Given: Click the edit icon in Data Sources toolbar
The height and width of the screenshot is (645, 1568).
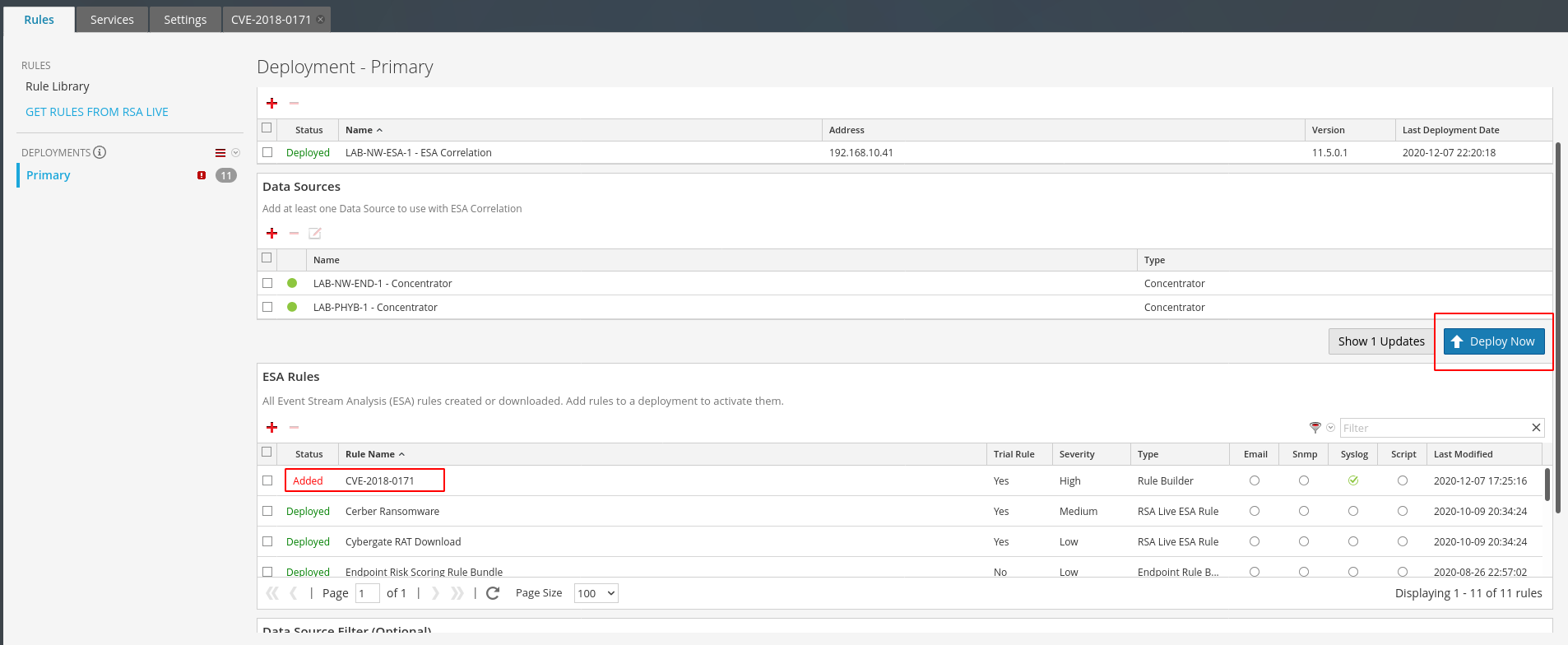Looking at the screenshot, I should coord(315,233).
